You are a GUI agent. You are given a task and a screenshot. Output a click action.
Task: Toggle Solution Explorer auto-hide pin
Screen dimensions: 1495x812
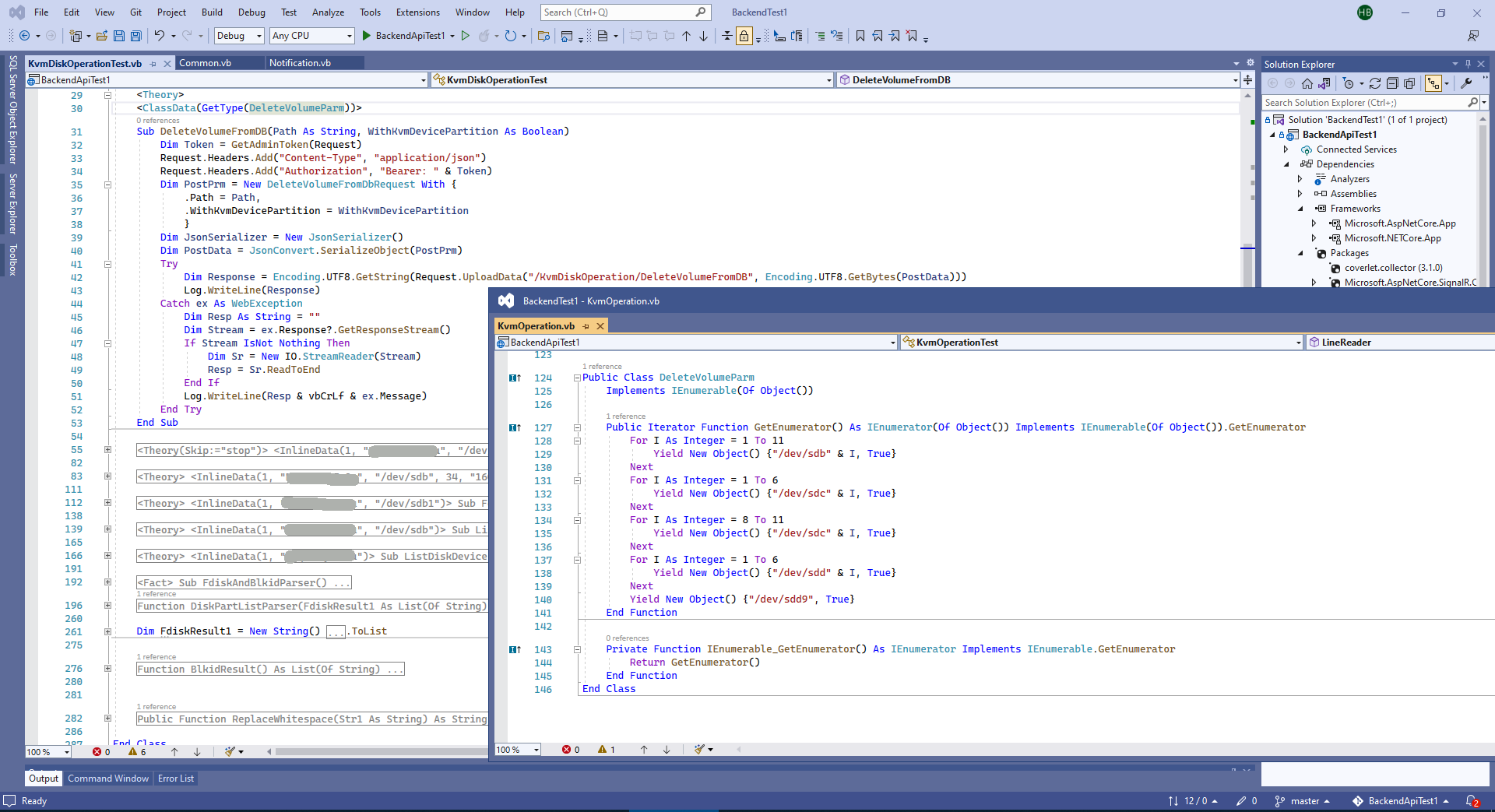pos(1468,64)
